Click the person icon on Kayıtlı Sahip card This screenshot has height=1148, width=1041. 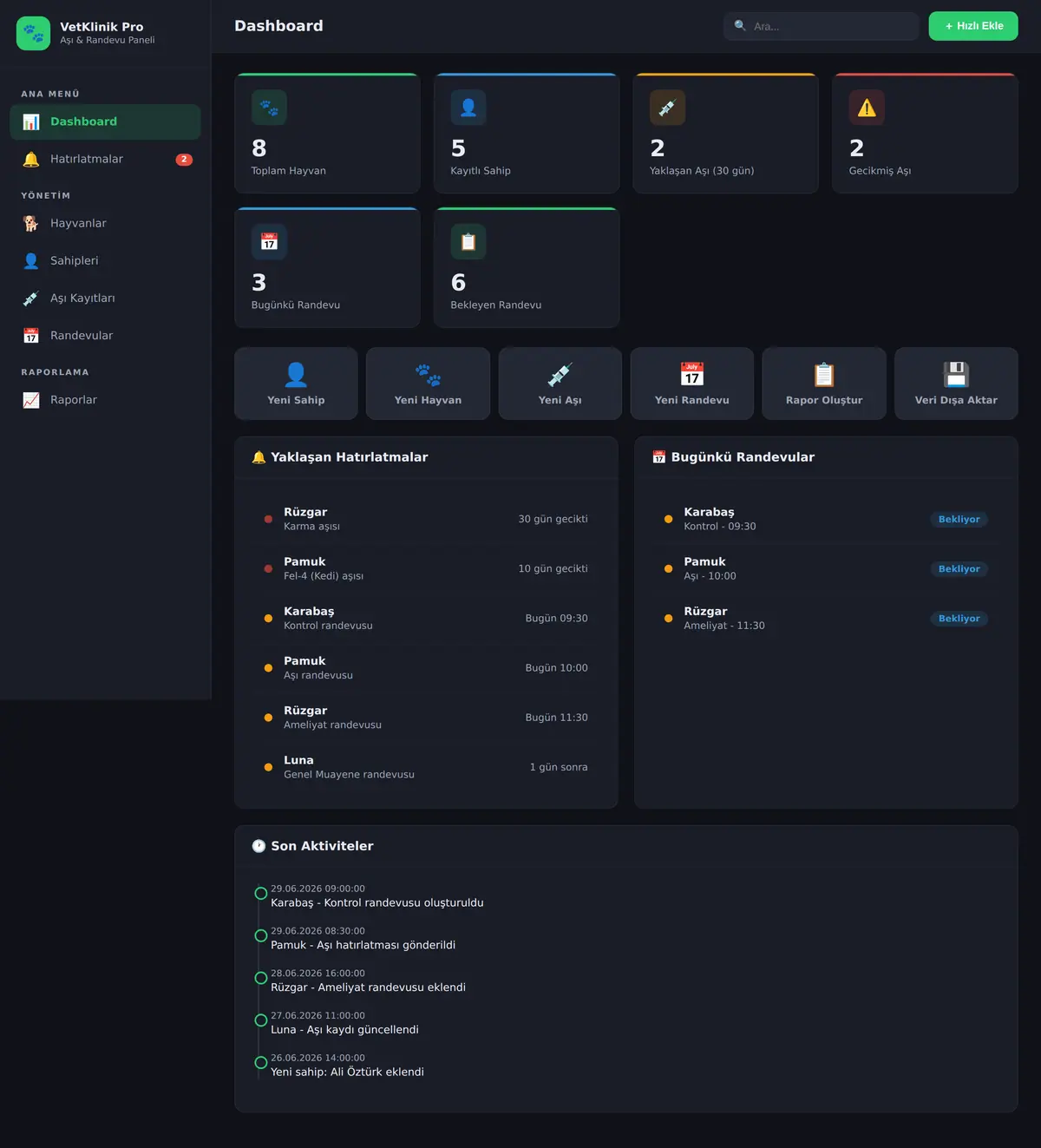click(x=468, y=108)
